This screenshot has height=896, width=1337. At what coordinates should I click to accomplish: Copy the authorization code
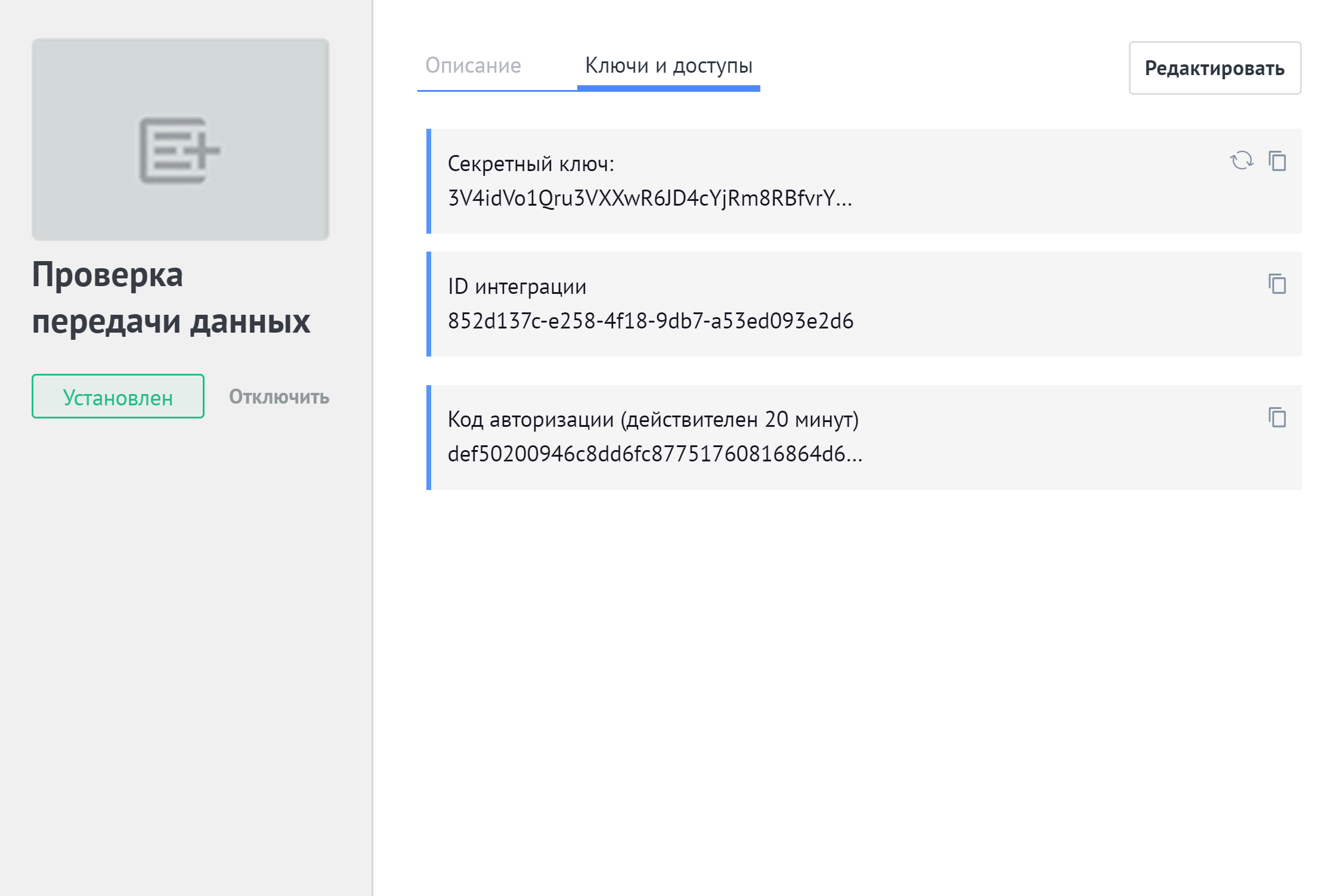click(x=1277, y=417)
